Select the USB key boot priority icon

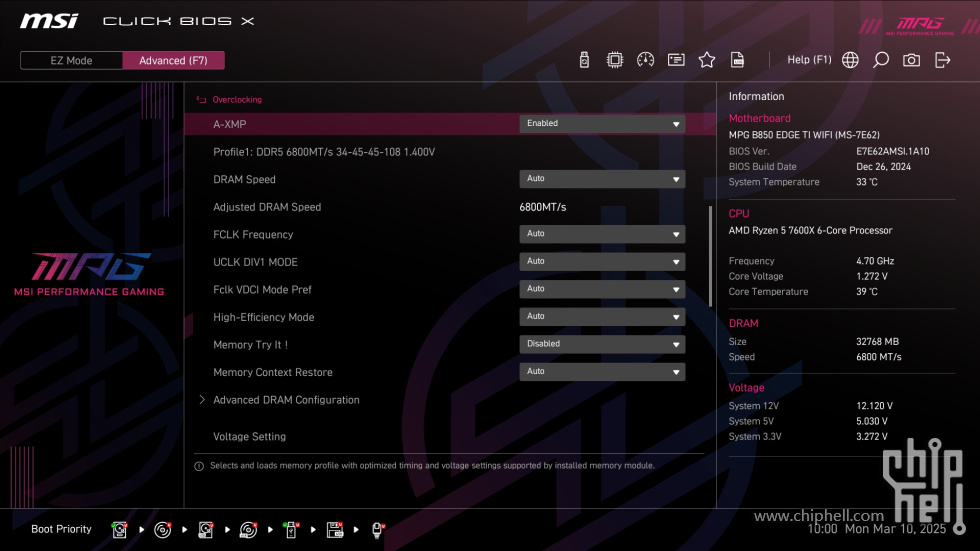[x=291, y=530]
